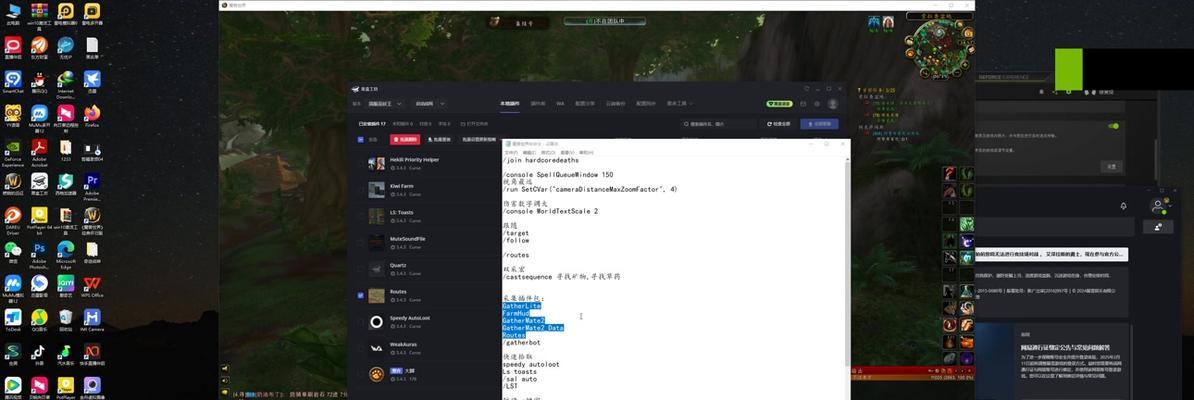
Task: Open the Internet Download desktop icon
Action: [x=65, y=81]
